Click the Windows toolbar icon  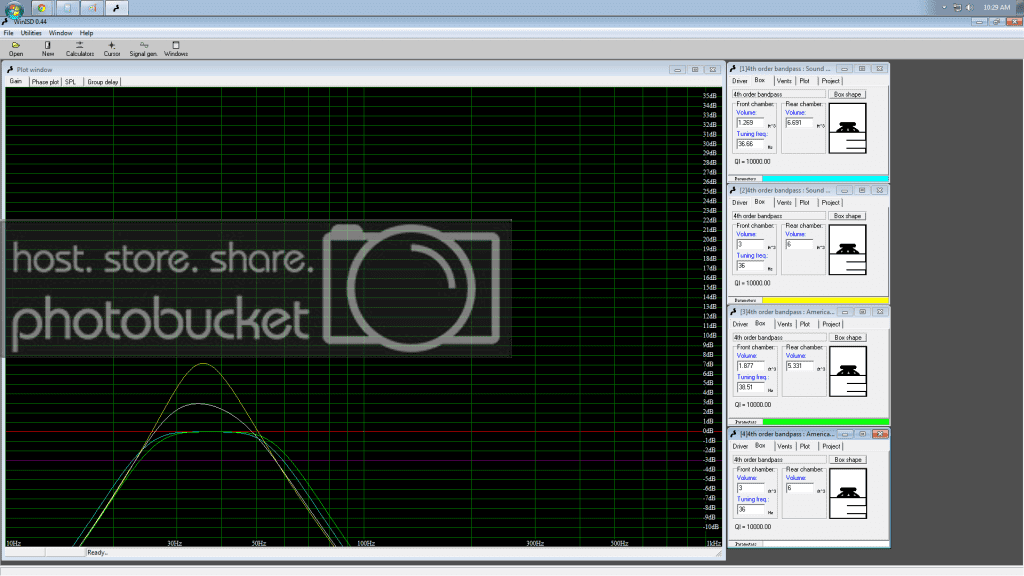click(x=176, y=48)
